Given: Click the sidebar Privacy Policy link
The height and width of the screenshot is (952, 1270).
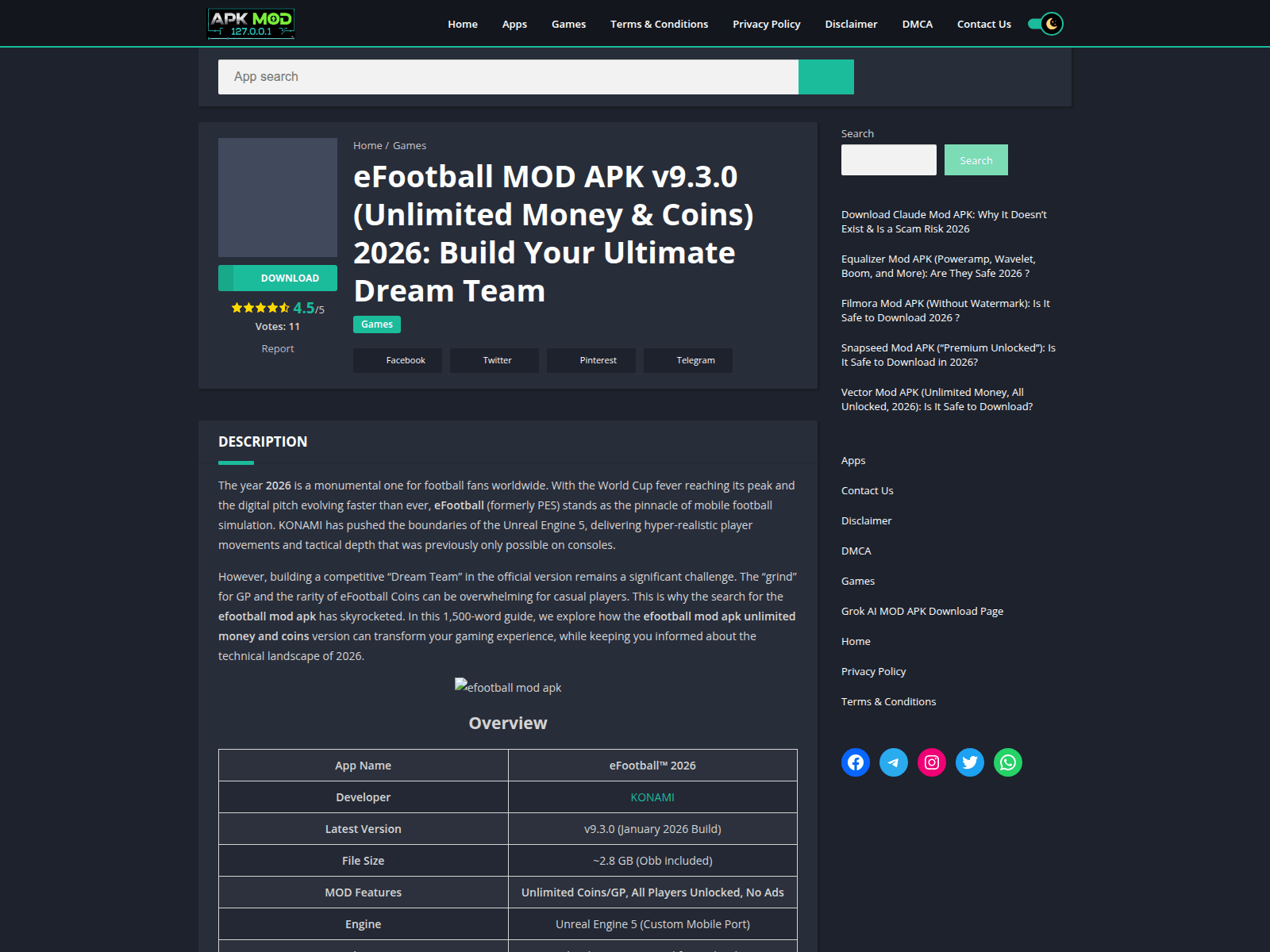Looking at the screenshot, I should (873, 671).
